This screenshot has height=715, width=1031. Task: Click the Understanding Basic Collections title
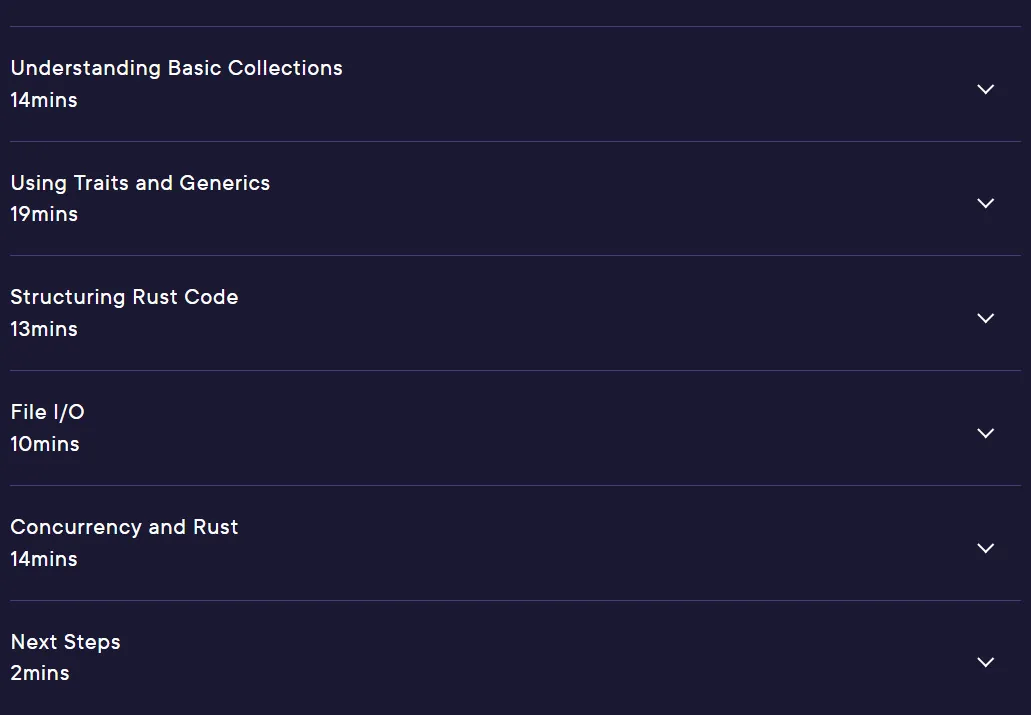click(x=176, y=68)
